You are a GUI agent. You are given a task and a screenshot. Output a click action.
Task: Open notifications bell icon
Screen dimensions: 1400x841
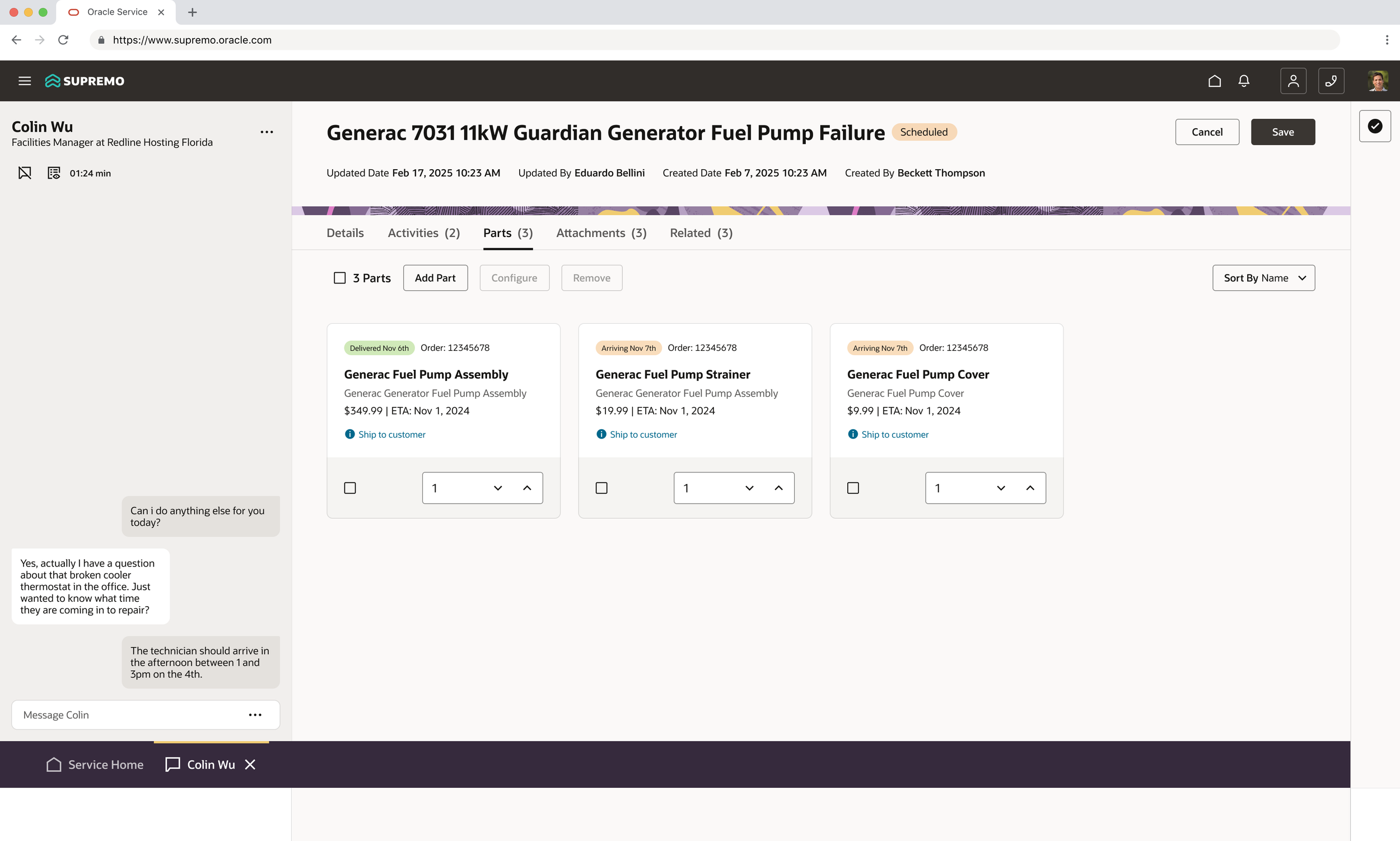pos(1244,81)
